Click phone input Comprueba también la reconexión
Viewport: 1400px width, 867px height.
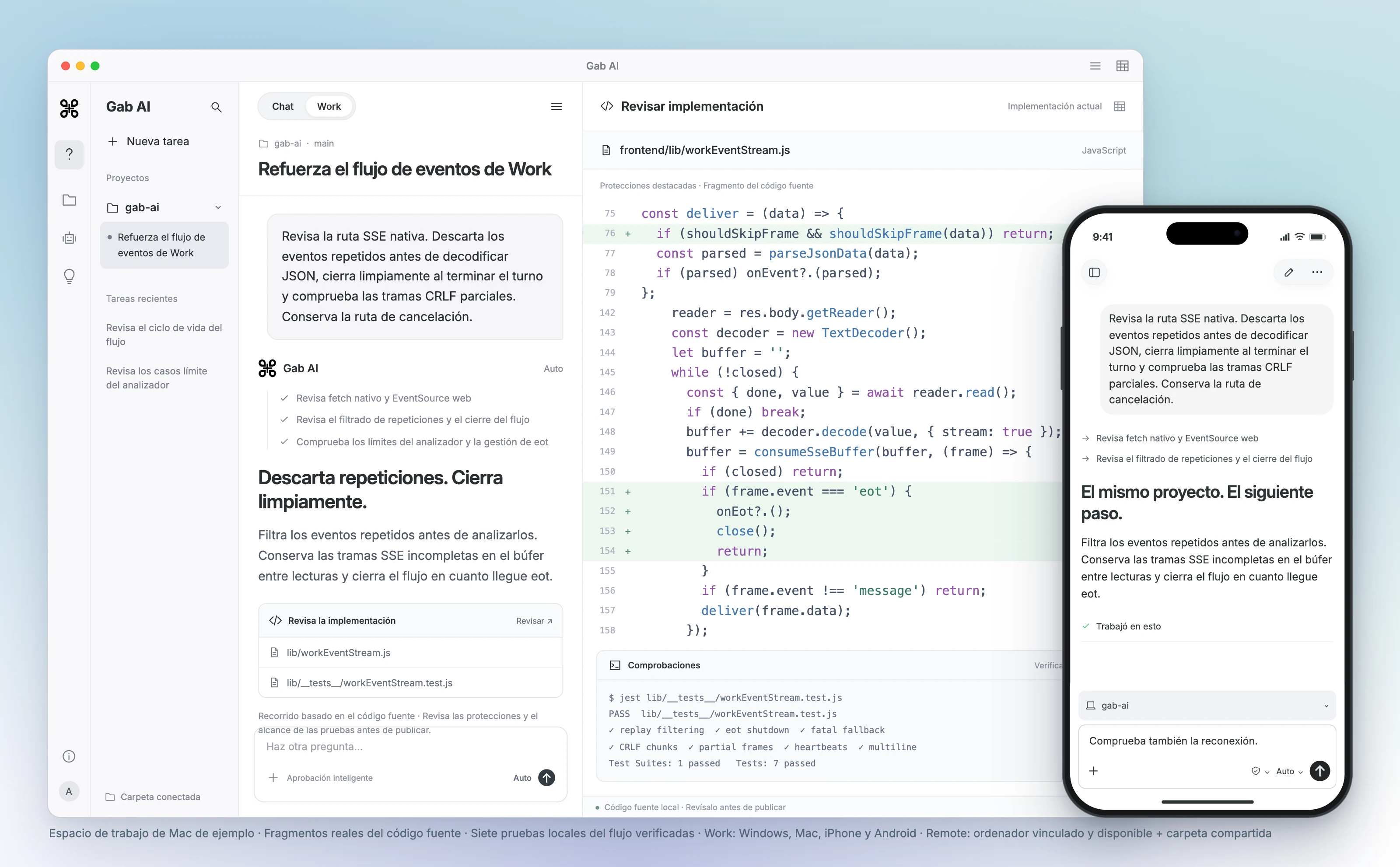pos(1173,741)
